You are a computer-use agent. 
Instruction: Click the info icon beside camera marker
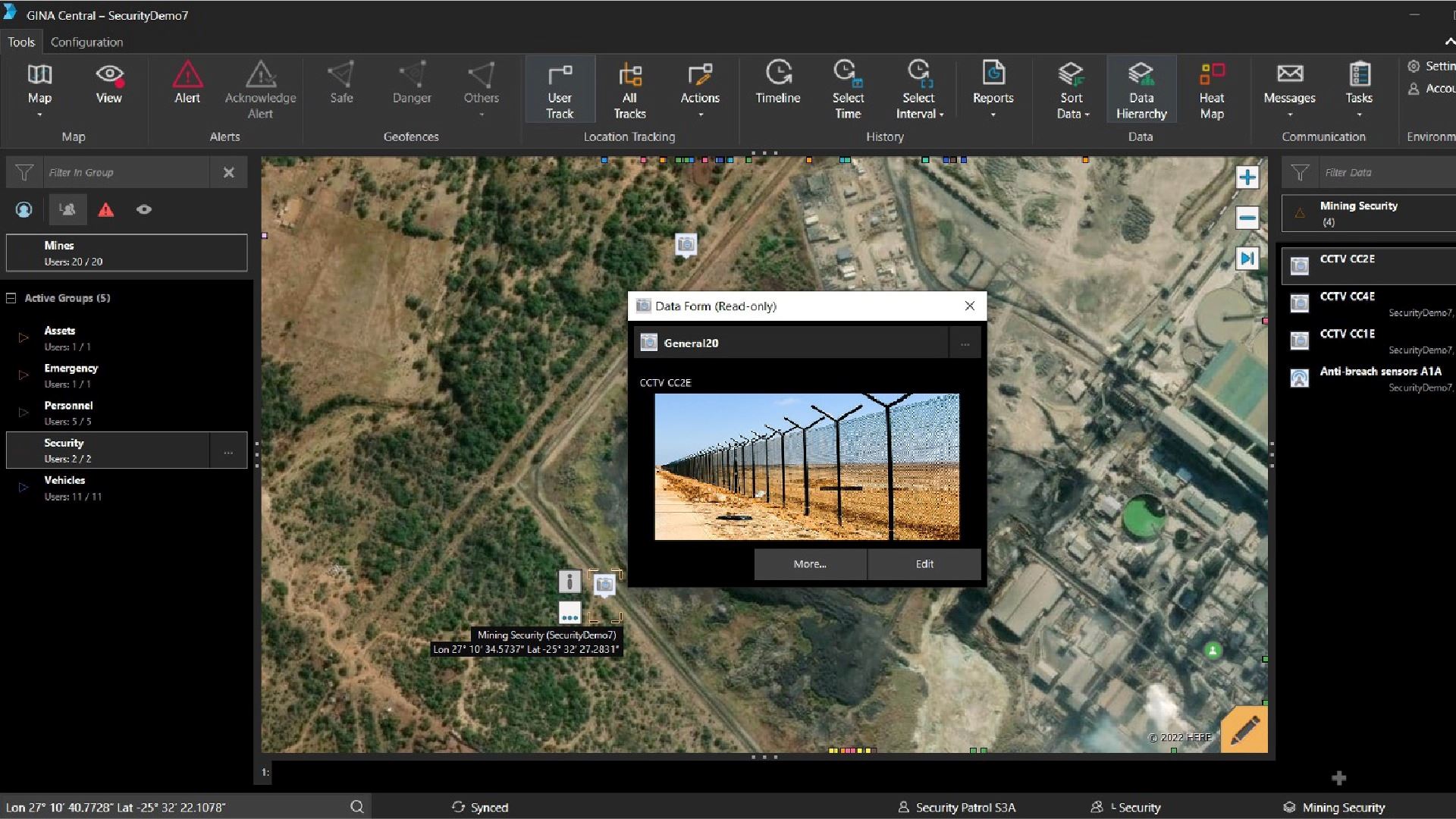coord(570,582)
